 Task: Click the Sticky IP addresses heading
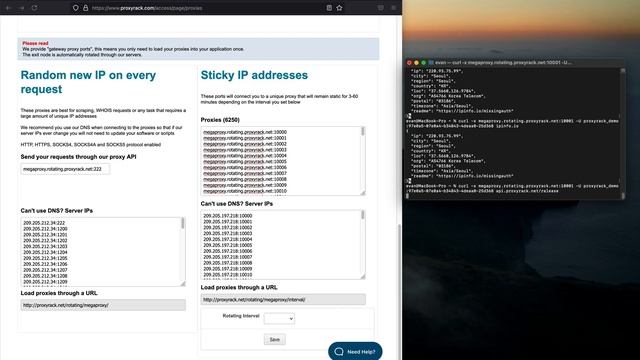(254, 75)
